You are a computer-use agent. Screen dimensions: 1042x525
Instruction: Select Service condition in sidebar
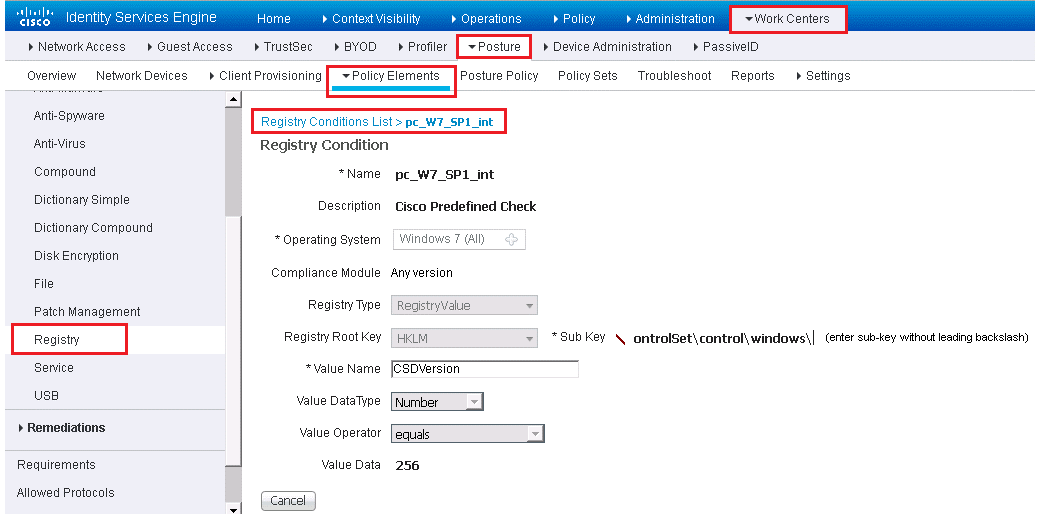point(54,368)
